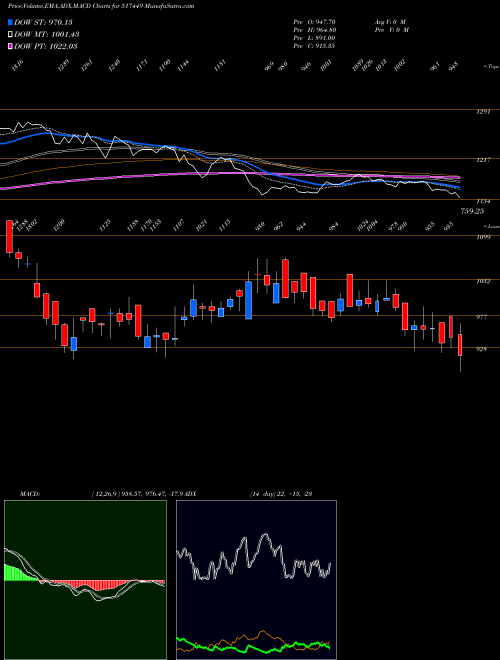Click the magenta DOW PT legend swatch
Screen dimensions: 500x660
coord(10,46)
